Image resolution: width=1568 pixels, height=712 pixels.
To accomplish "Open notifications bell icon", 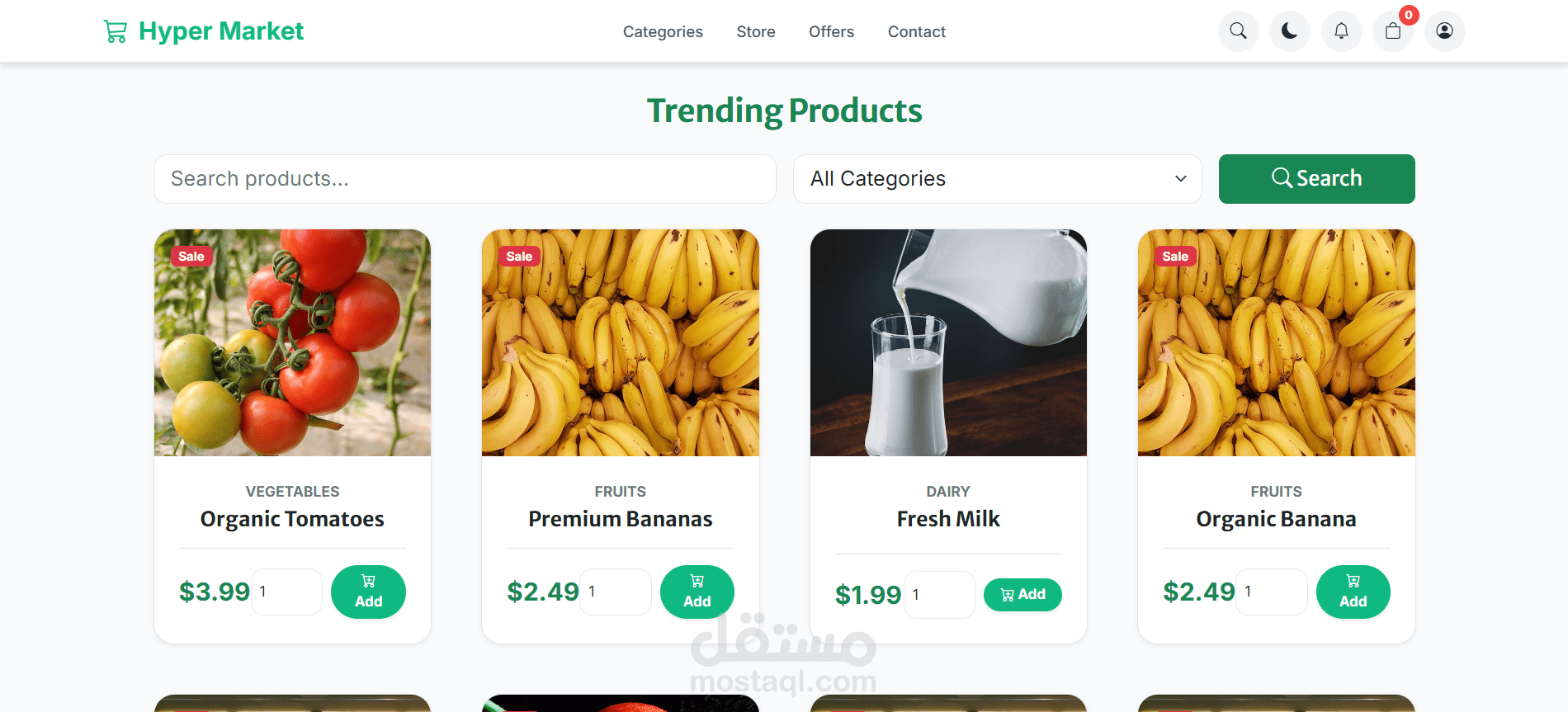I will click(x=1341, y=31).
